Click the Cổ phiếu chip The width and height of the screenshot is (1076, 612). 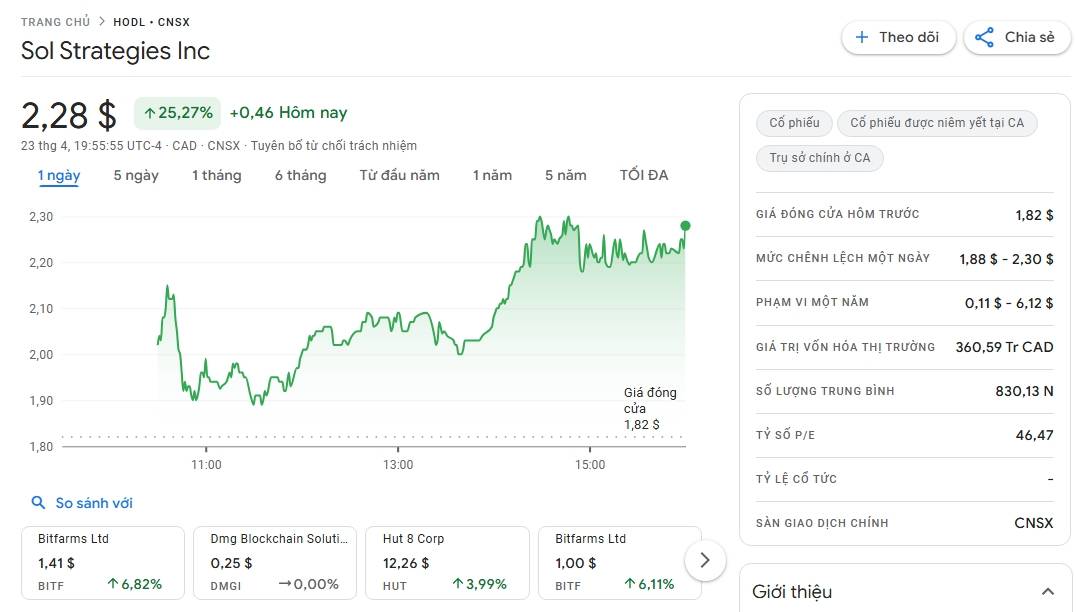click(794, 123)
